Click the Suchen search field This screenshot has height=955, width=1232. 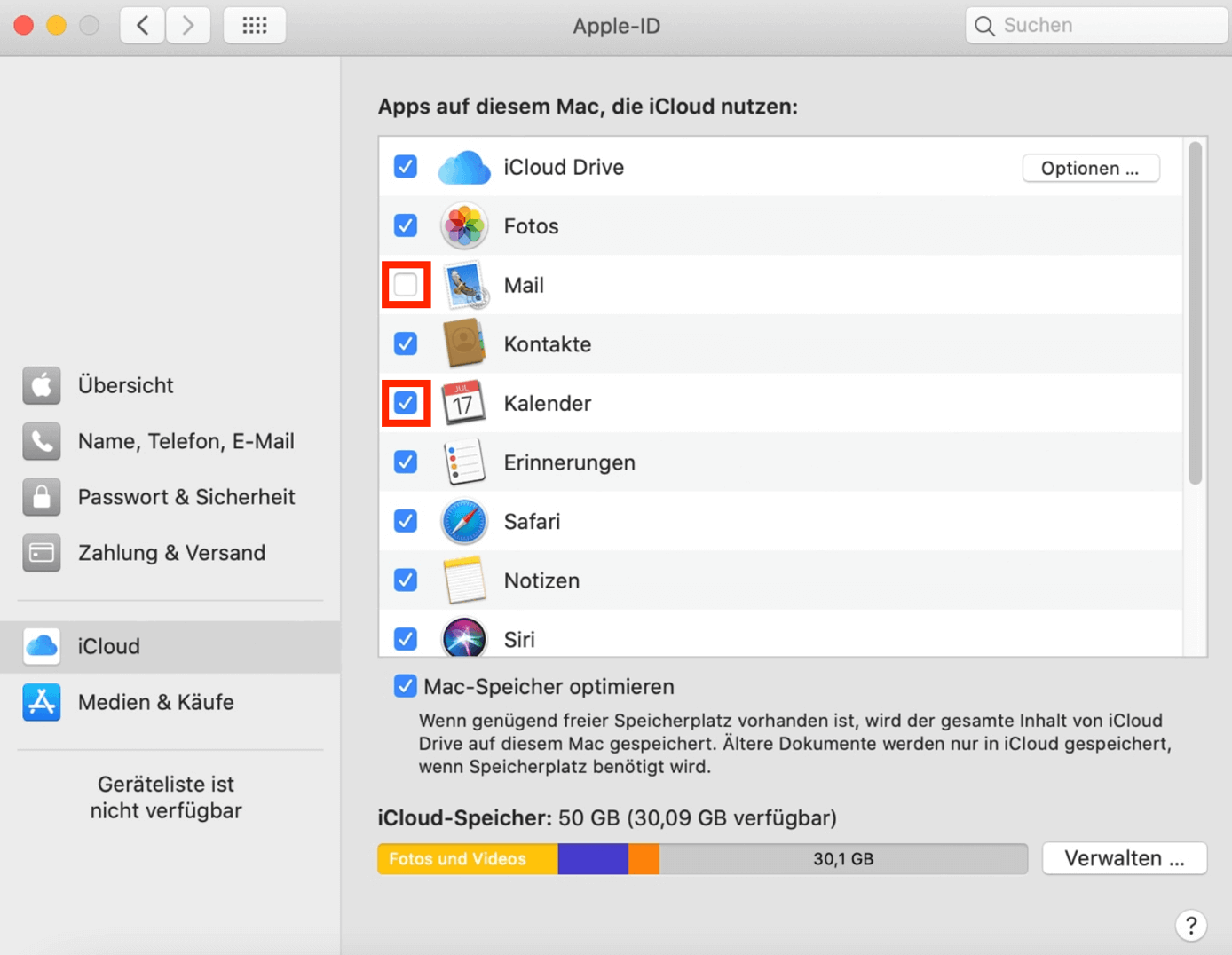[x=1097, y=26]
